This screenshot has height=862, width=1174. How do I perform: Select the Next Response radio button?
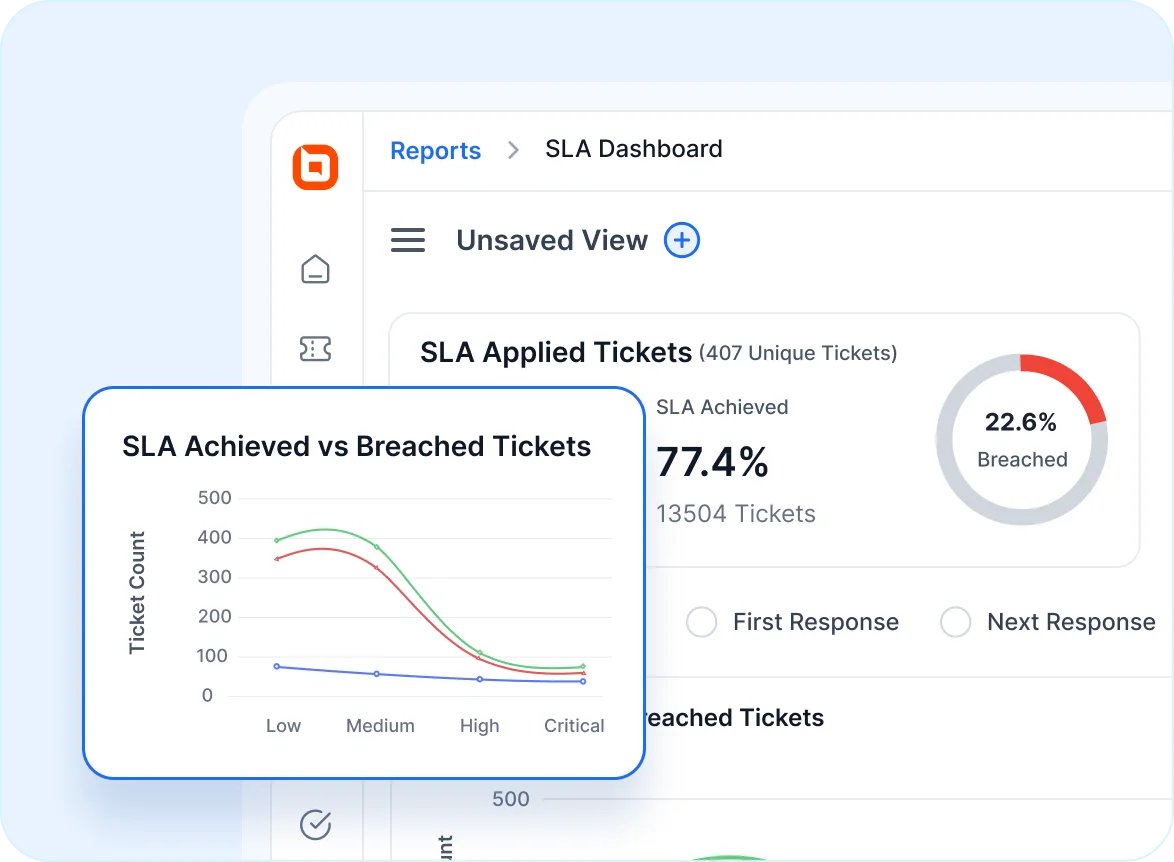pos(955,622)
